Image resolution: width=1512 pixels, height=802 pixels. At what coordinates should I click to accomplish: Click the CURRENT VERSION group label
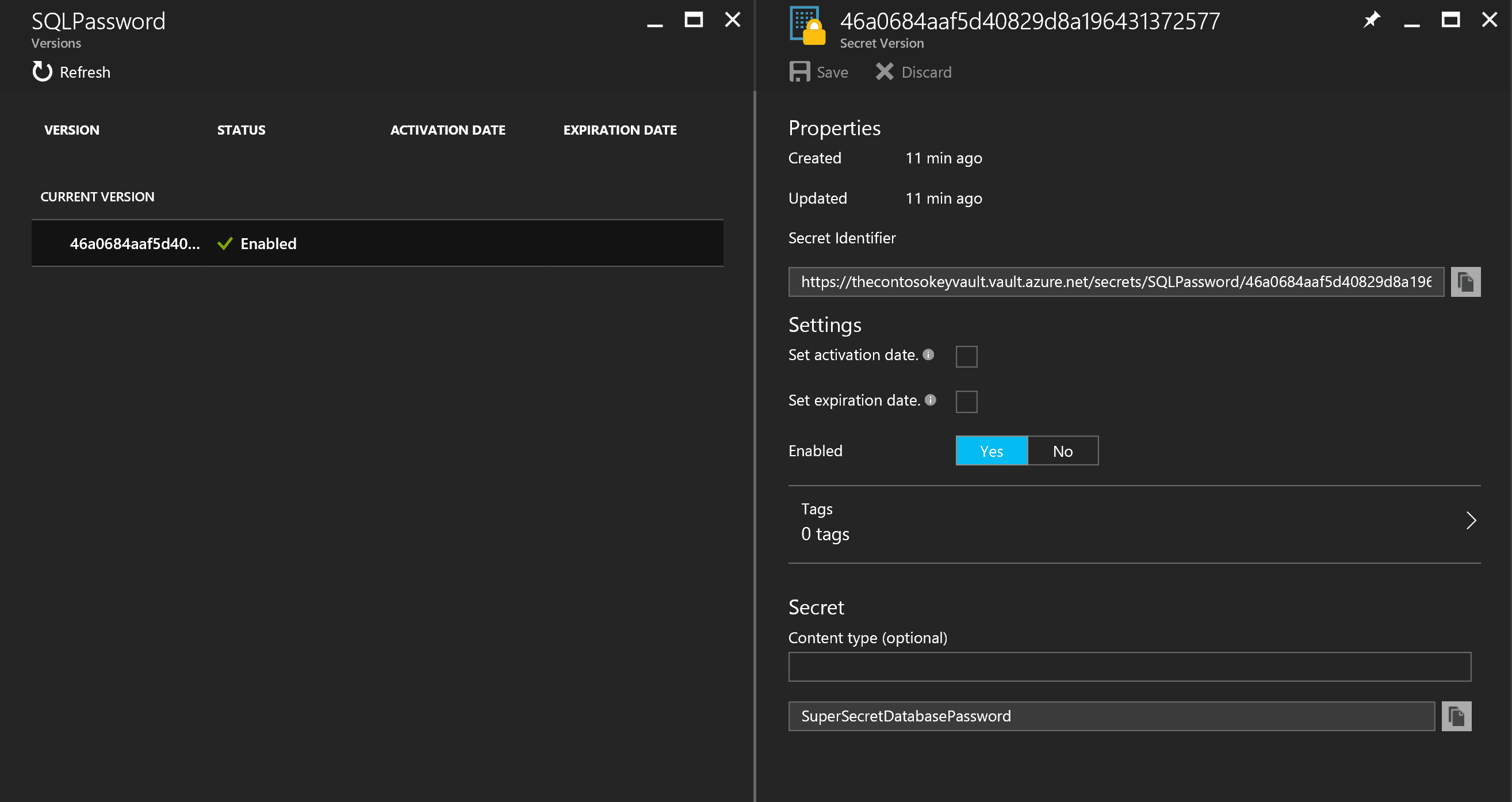(97, 197)
